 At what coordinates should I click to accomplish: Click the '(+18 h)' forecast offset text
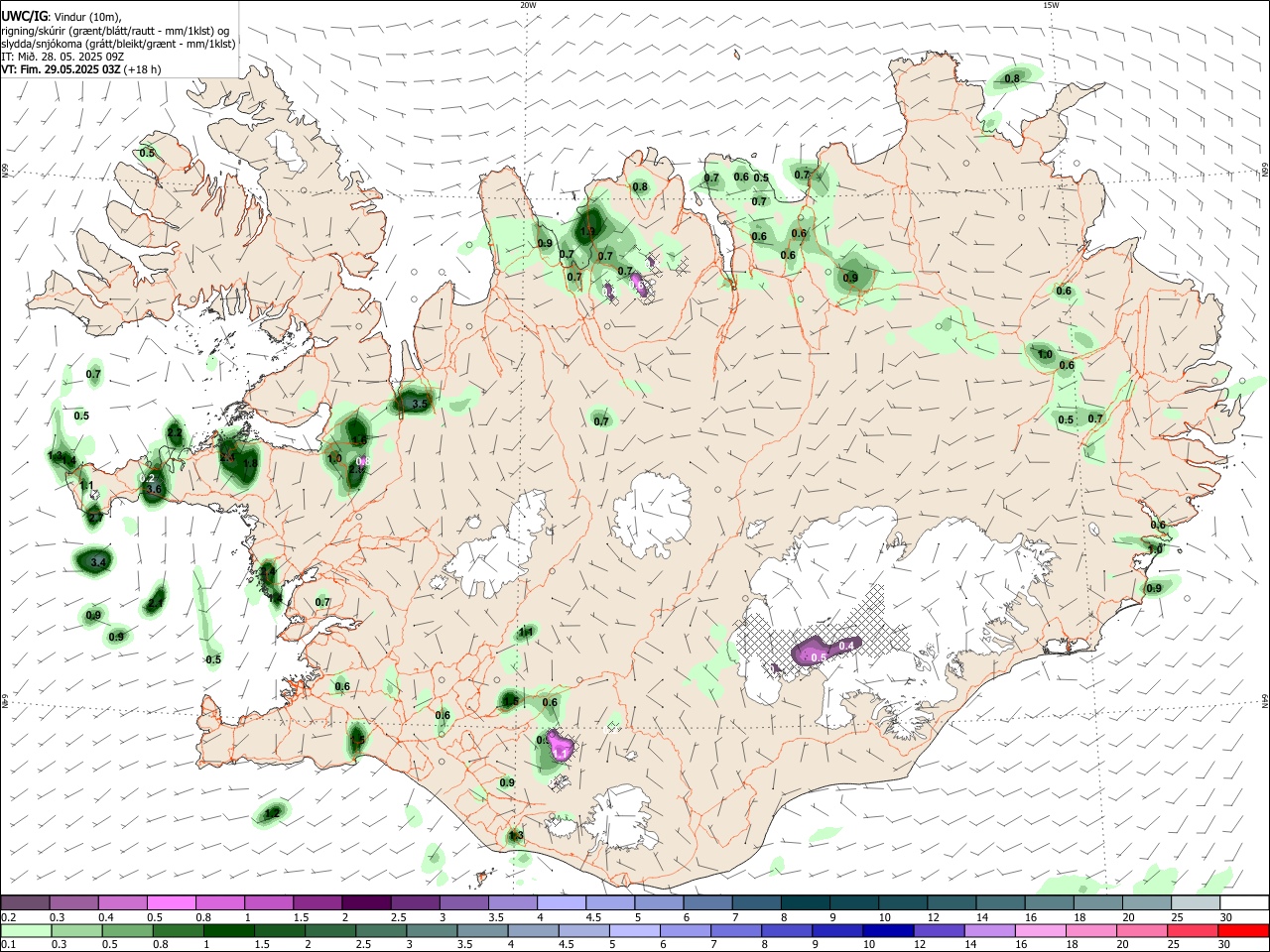pos(143,69)
